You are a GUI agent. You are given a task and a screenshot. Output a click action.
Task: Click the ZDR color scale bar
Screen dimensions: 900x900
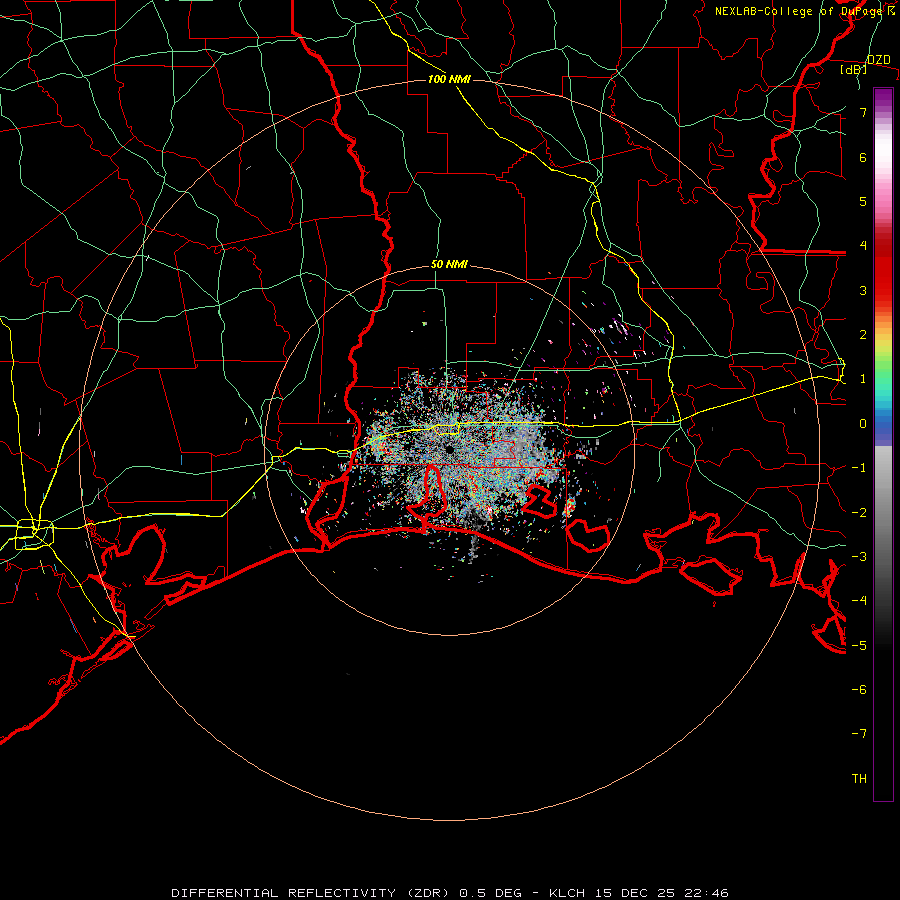(x=883, y=444)
